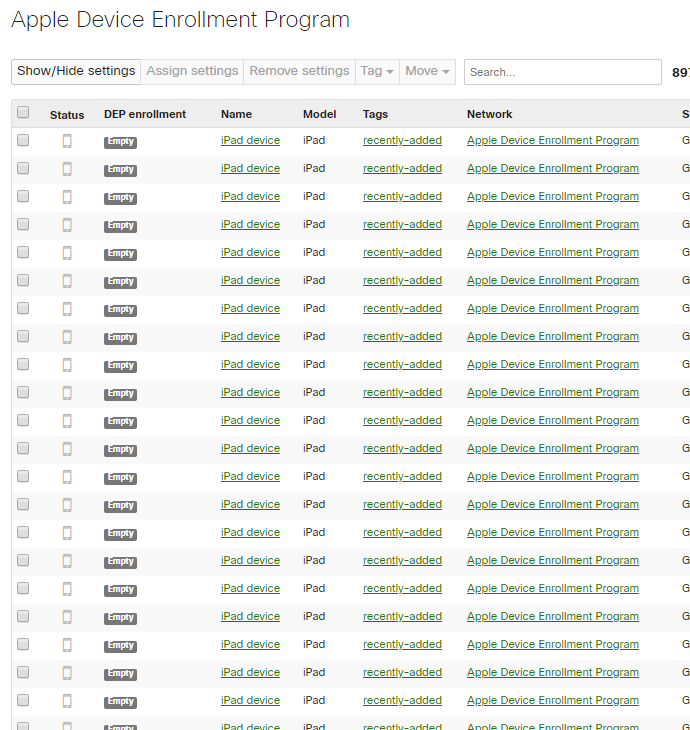Click the device status icon in fifth row

coord(67,253)
